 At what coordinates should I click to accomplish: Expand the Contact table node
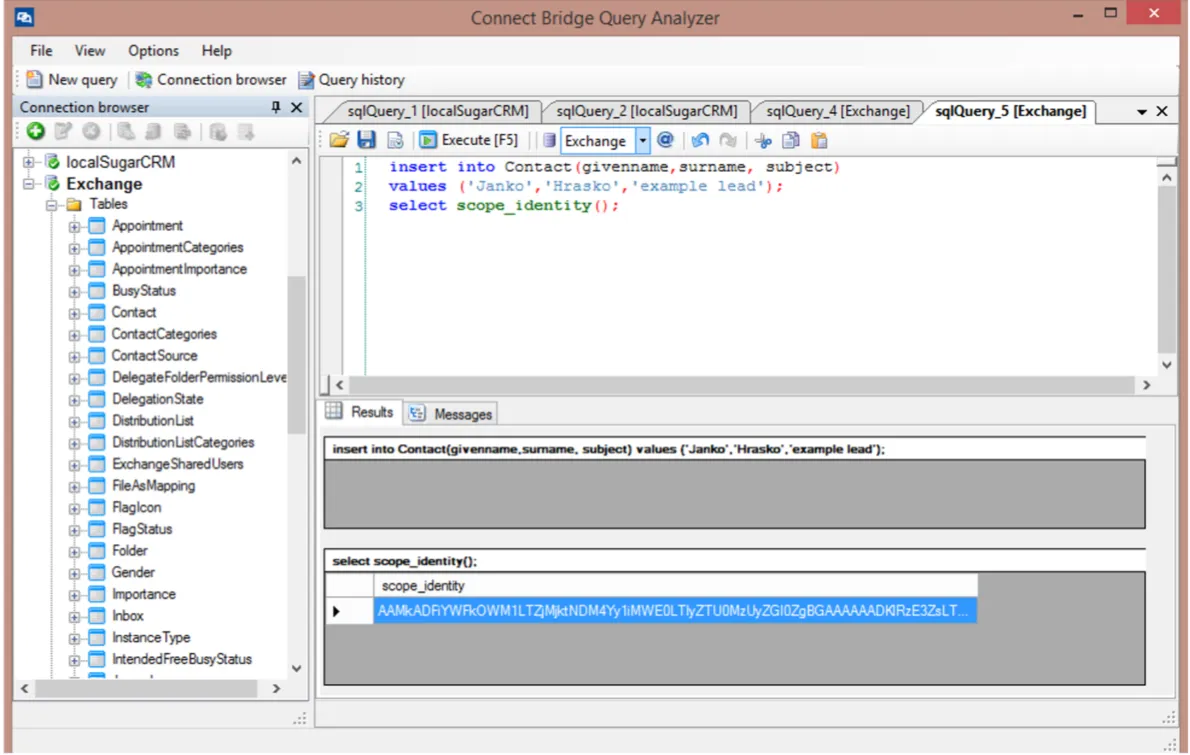click(x=74, y=313)
